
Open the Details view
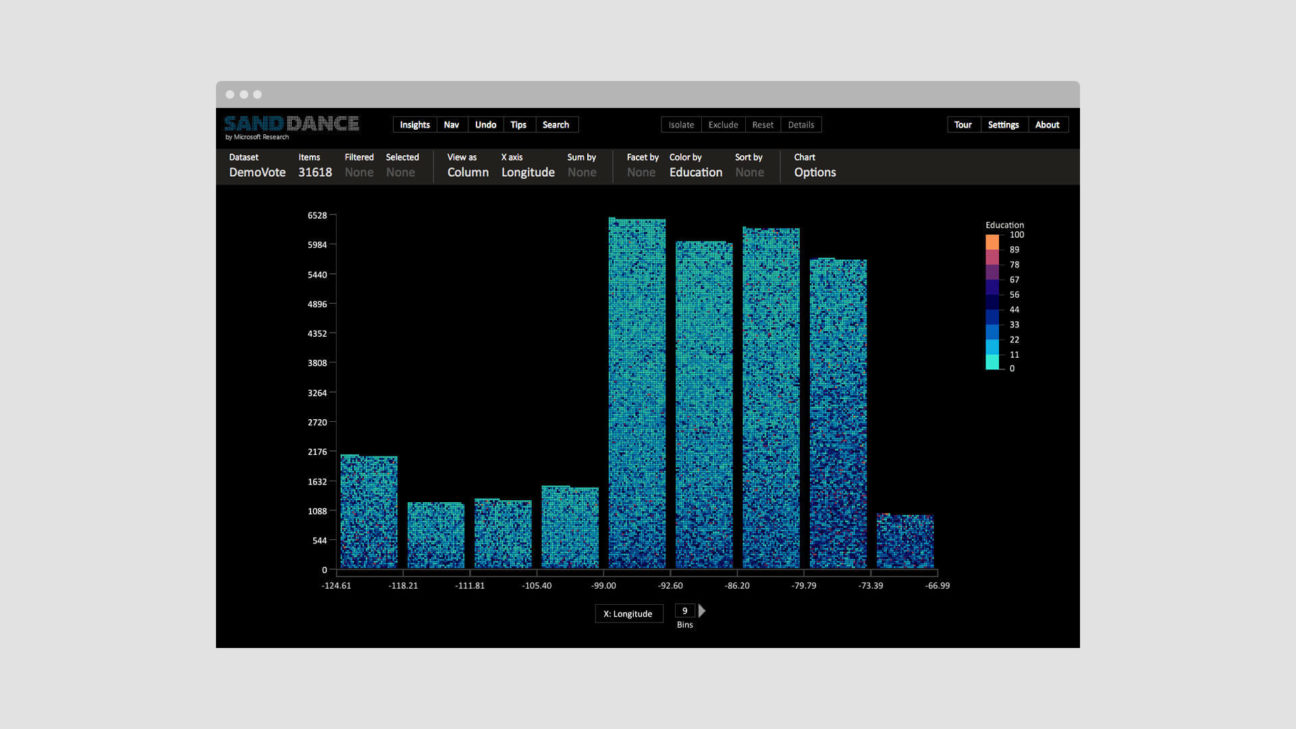tap(801, 125)
